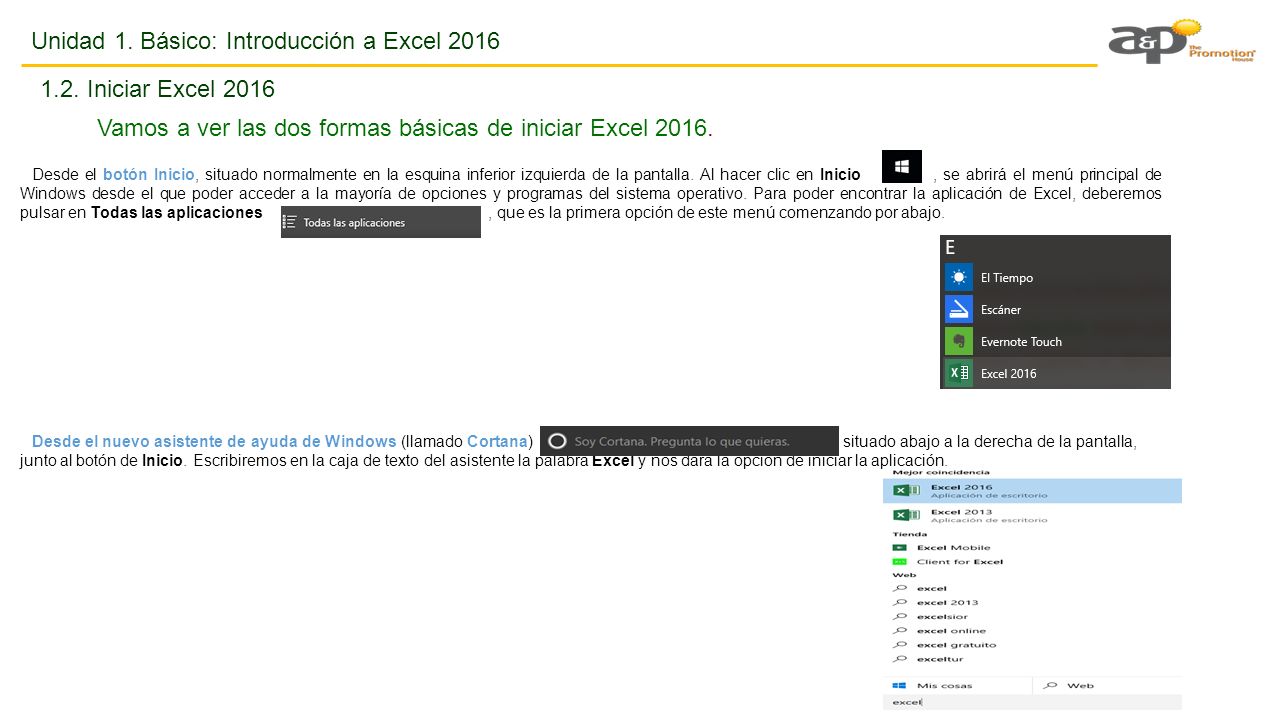Image resolution: width=1280 pixels, height=720 pixels.
Task: Click 'Desde el nuevo asistente de ayuda' text
Action: [x=214, y=442]
